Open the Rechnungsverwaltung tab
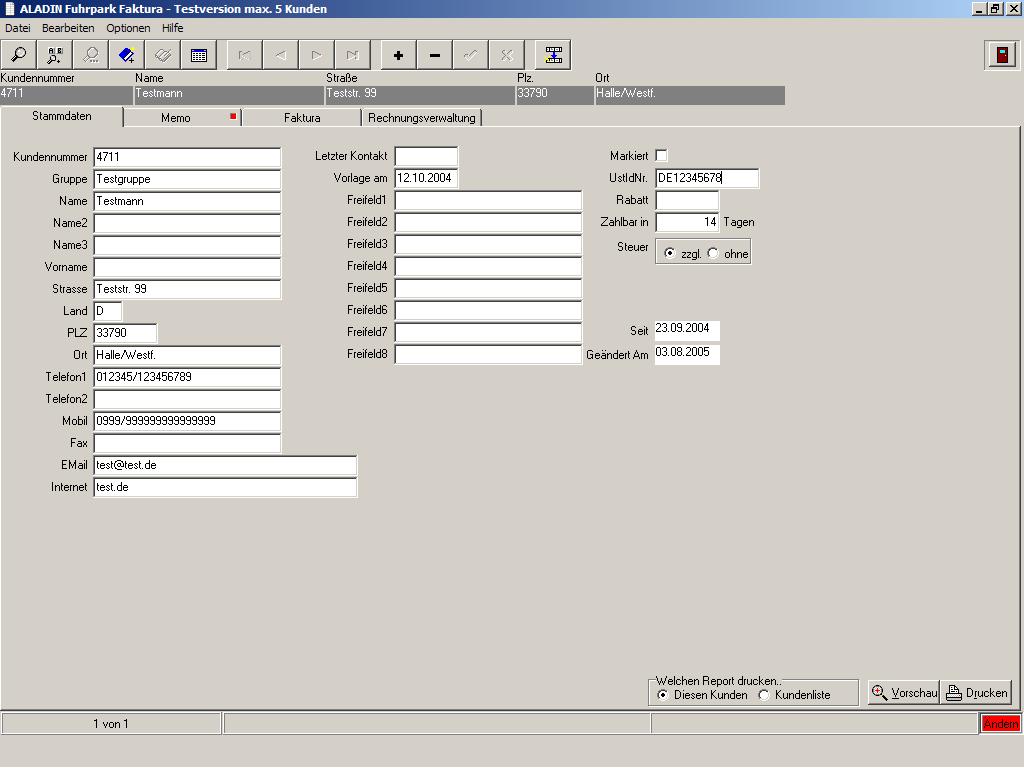Image resolution: width=1024 pixels, height=768 pixels. [421, 118]
